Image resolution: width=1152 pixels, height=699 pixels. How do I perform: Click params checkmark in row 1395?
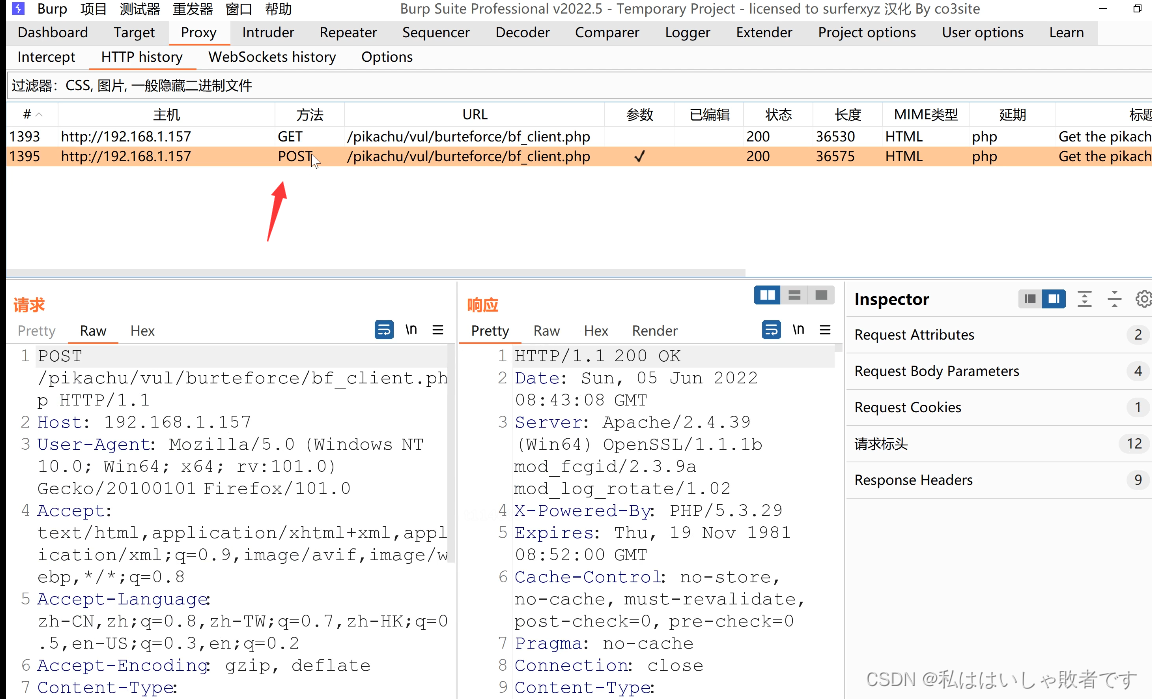639,157
